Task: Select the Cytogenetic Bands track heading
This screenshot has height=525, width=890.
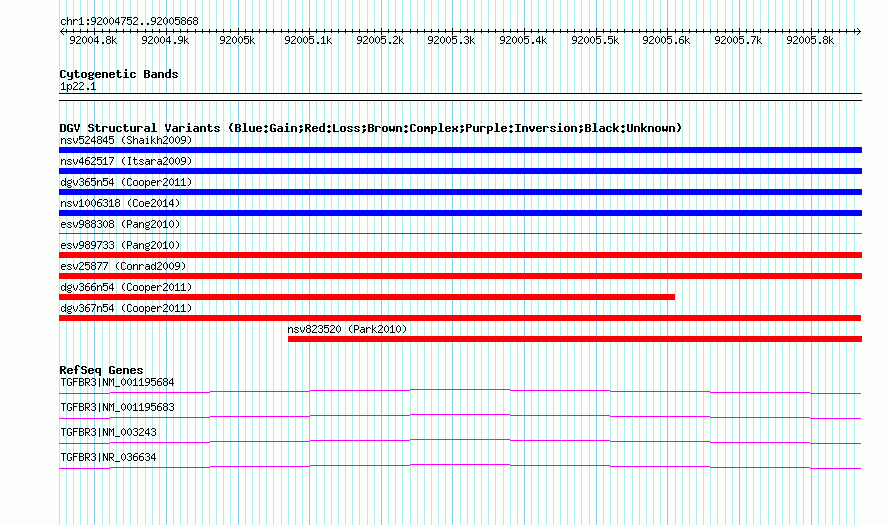Action: click(119, 74)
